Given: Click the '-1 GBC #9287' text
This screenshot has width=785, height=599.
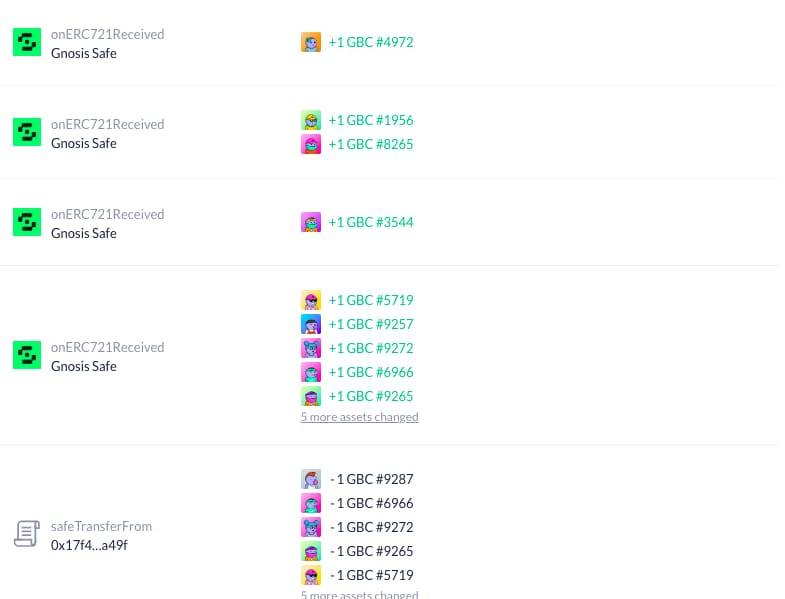Looking at the screenshot, I should [372, 479].
